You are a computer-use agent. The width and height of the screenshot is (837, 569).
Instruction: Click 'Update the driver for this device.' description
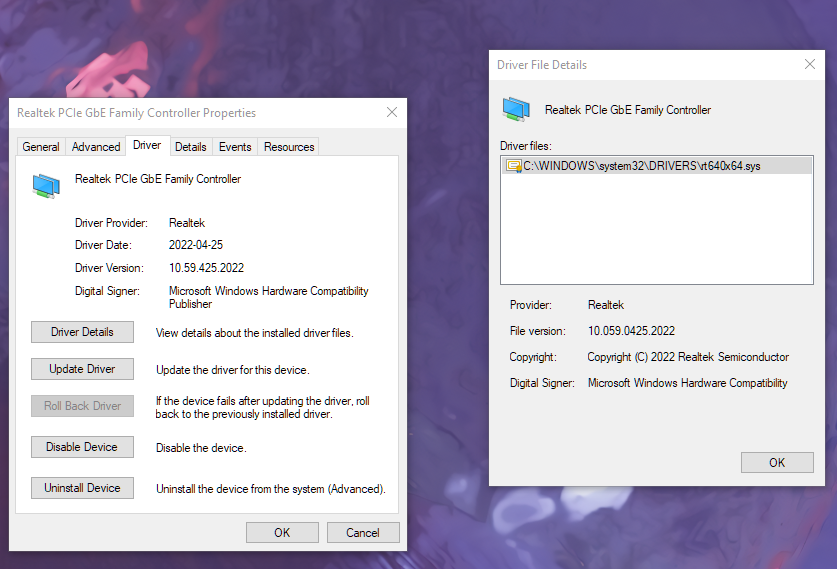[x=233, y=370]
